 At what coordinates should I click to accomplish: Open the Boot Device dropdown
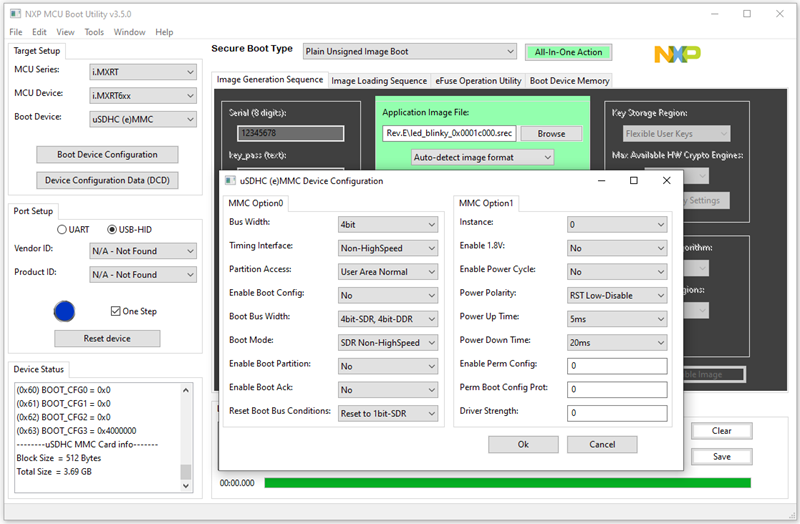[143, 119]
